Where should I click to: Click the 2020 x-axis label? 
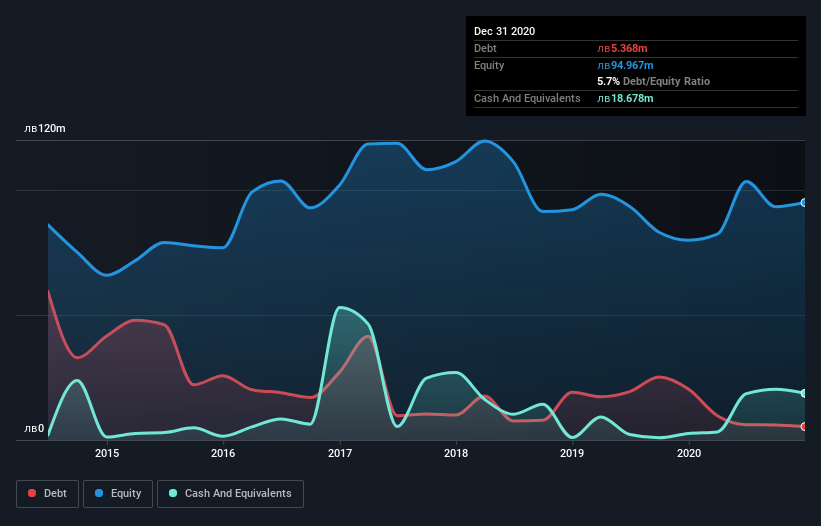[x=689, y=453]
